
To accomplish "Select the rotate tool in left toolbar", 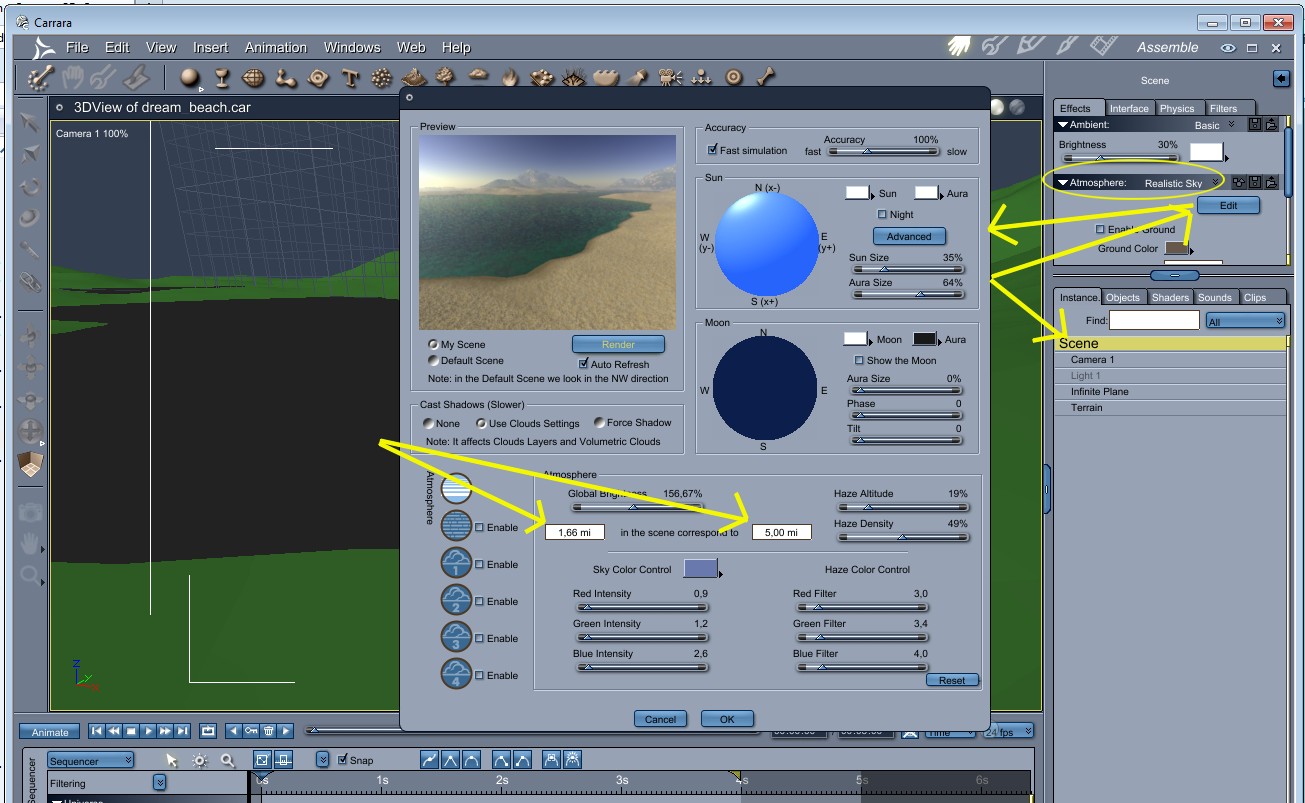I will [x=31, y=187].
